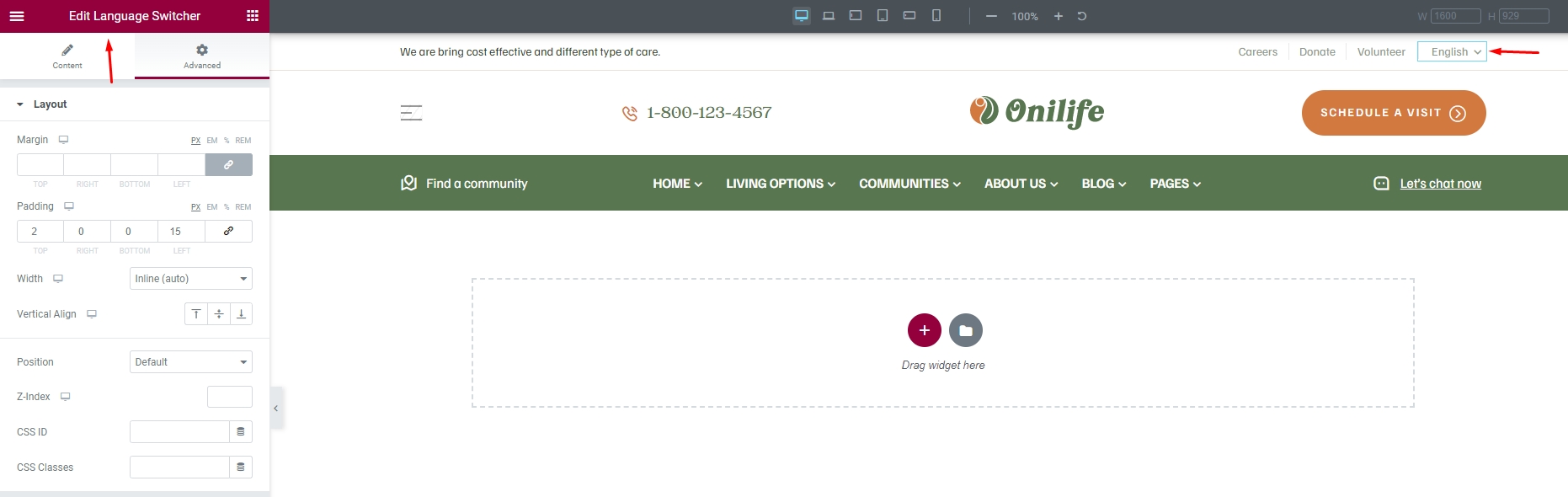Click the margin responsive device icon
1568x497 pixels.
pyautogui.click(x=63, y=140)
